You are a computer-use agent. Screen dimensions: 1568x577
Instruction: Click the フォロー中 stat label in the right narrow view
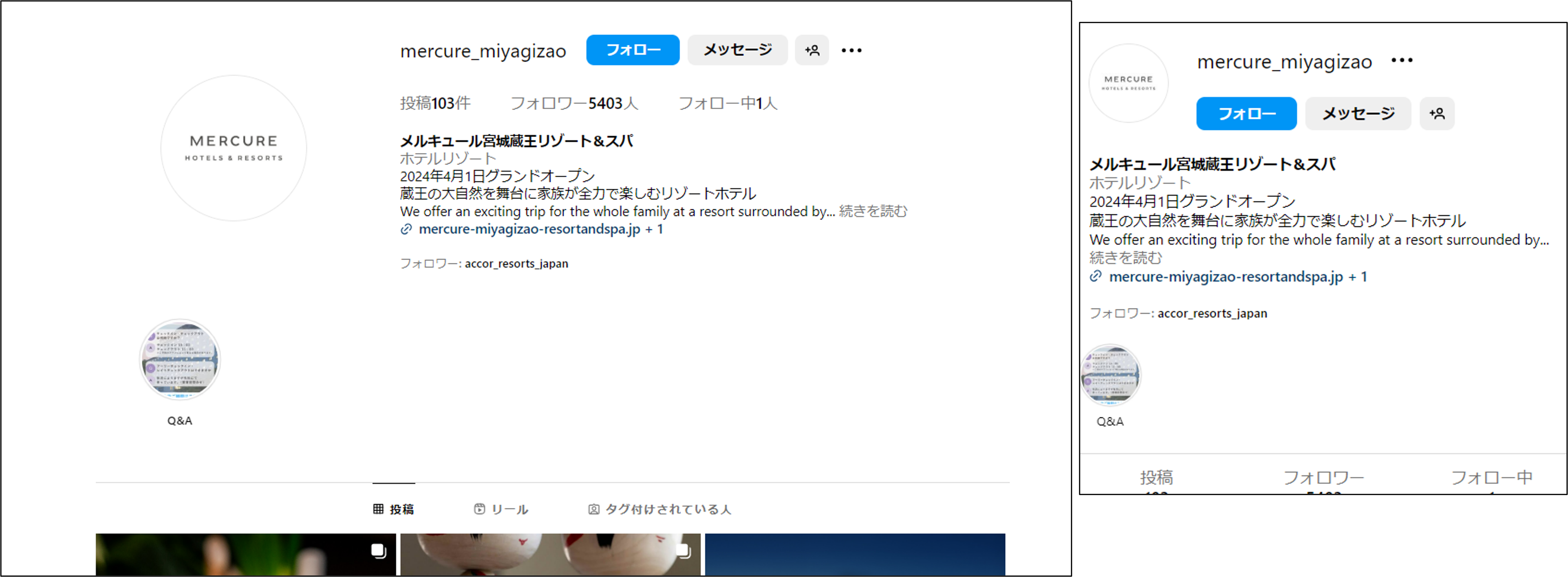(x=1491, y=478)
